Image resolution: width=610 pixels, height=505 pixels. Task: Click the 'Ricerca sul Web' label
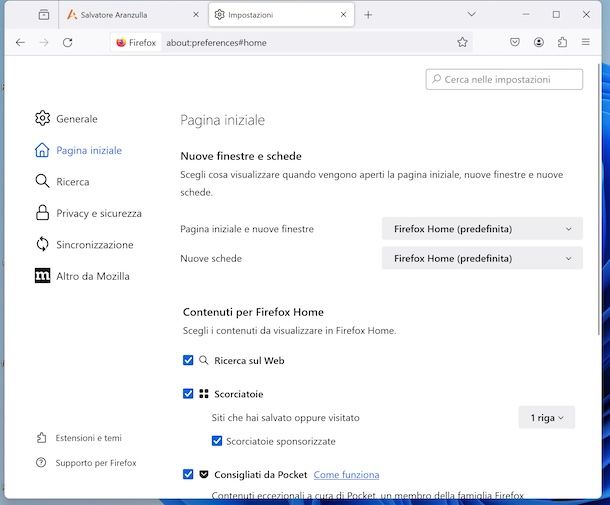[249, 361]
